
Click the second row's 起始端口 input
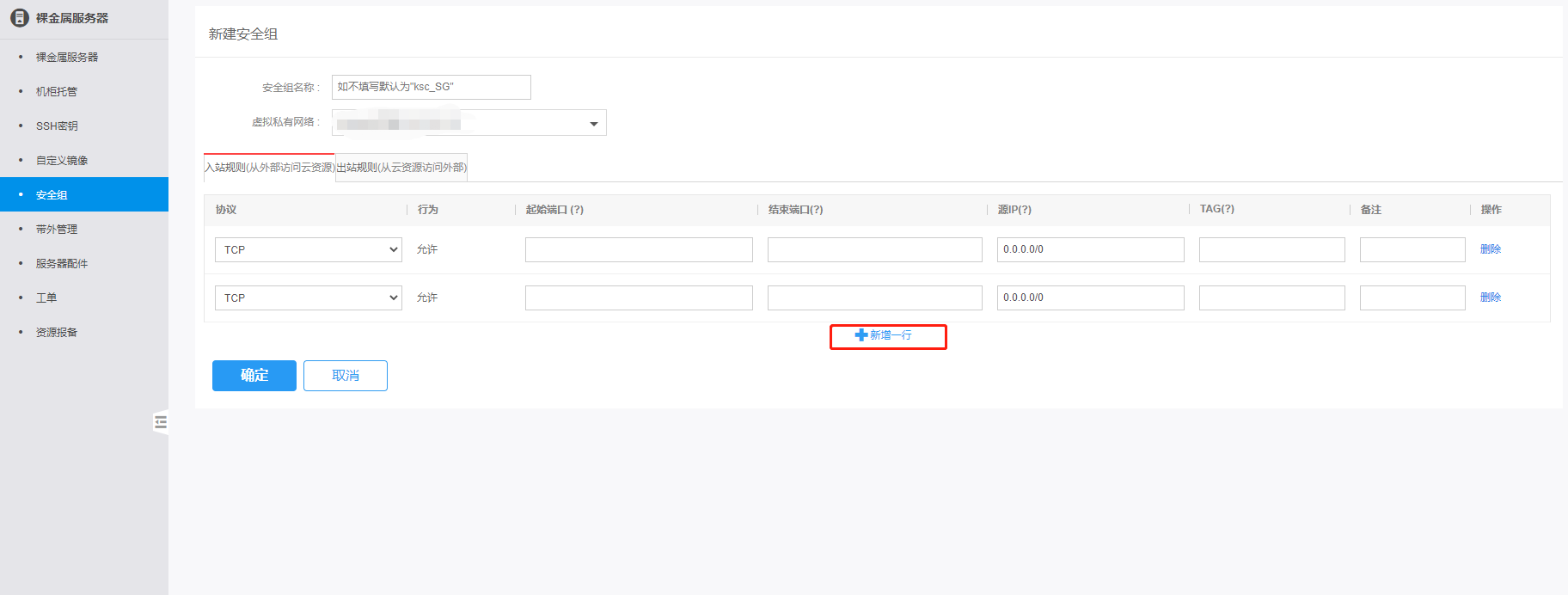pos(639,297)
